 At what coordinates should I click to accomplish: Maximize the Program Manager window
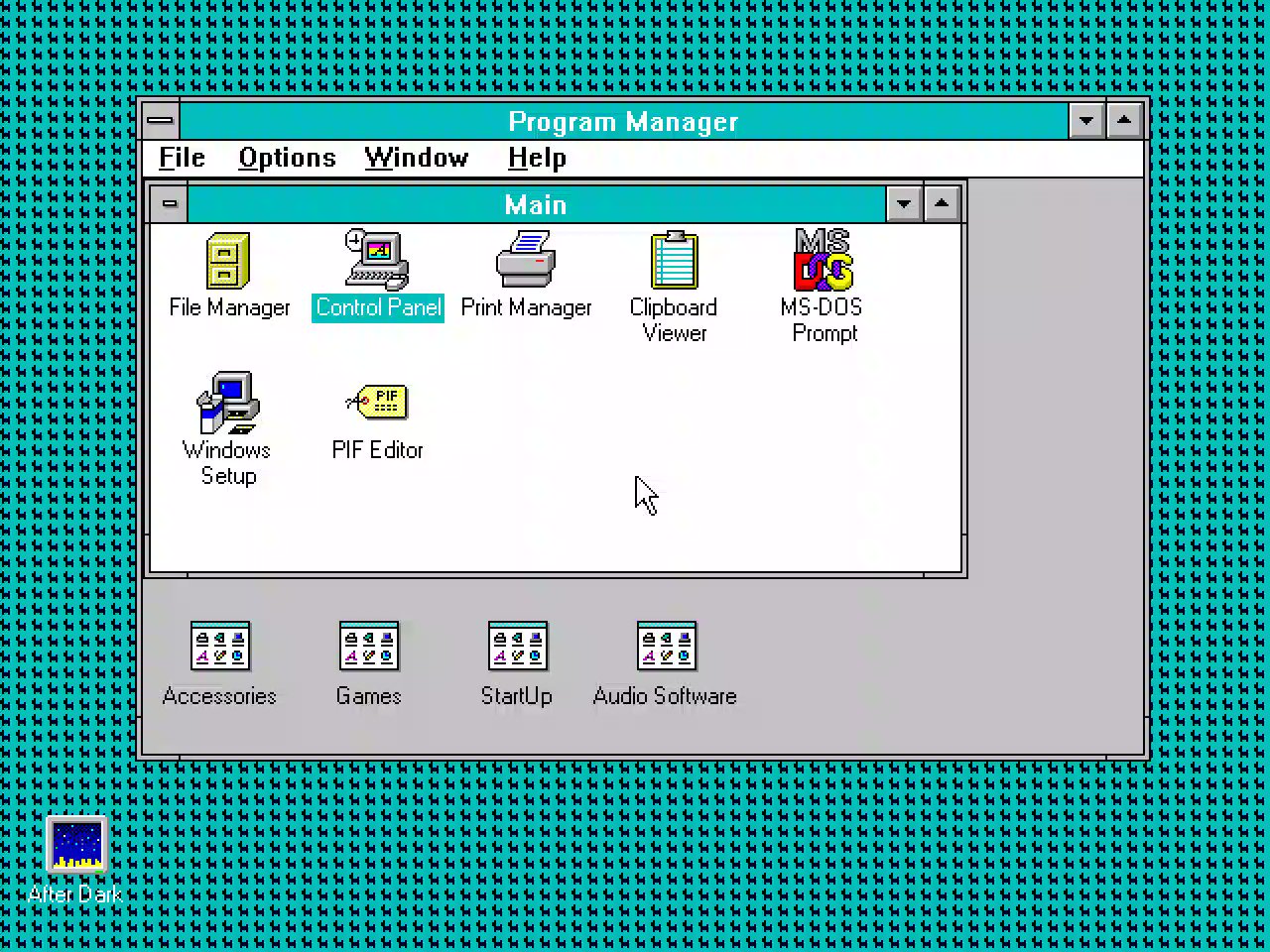(x=1124, y=121)
